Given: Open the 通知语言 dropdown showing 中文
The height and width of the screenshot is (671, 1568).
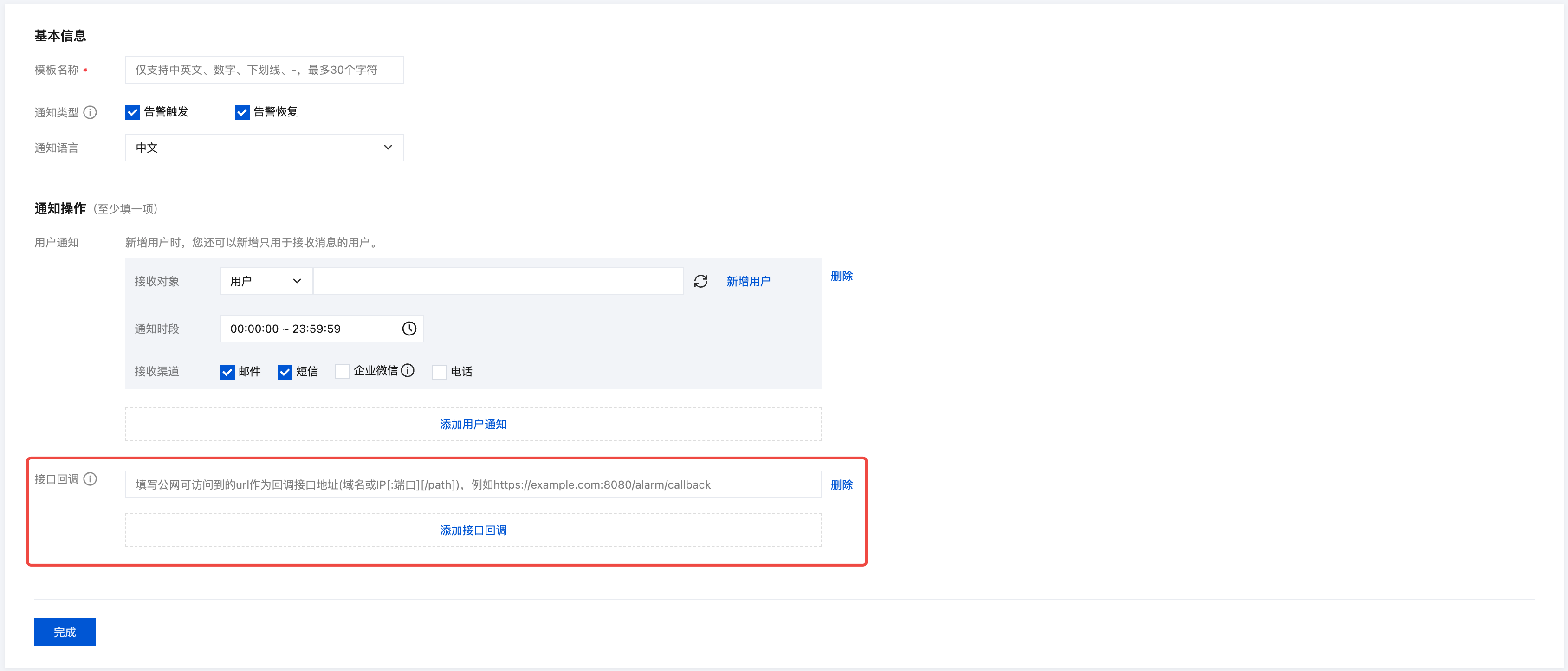Looking at the screenshot, I should pyautogui.click(x=264, y=148).
